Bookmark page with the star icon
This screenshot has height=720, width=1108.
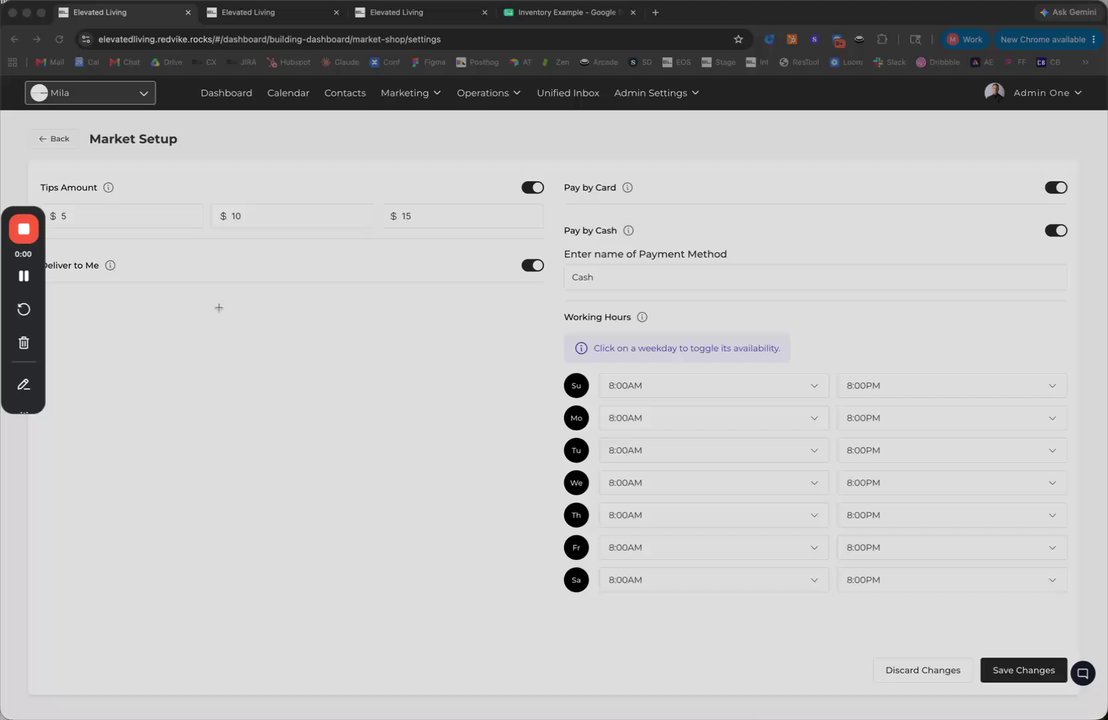click(738, 40)
